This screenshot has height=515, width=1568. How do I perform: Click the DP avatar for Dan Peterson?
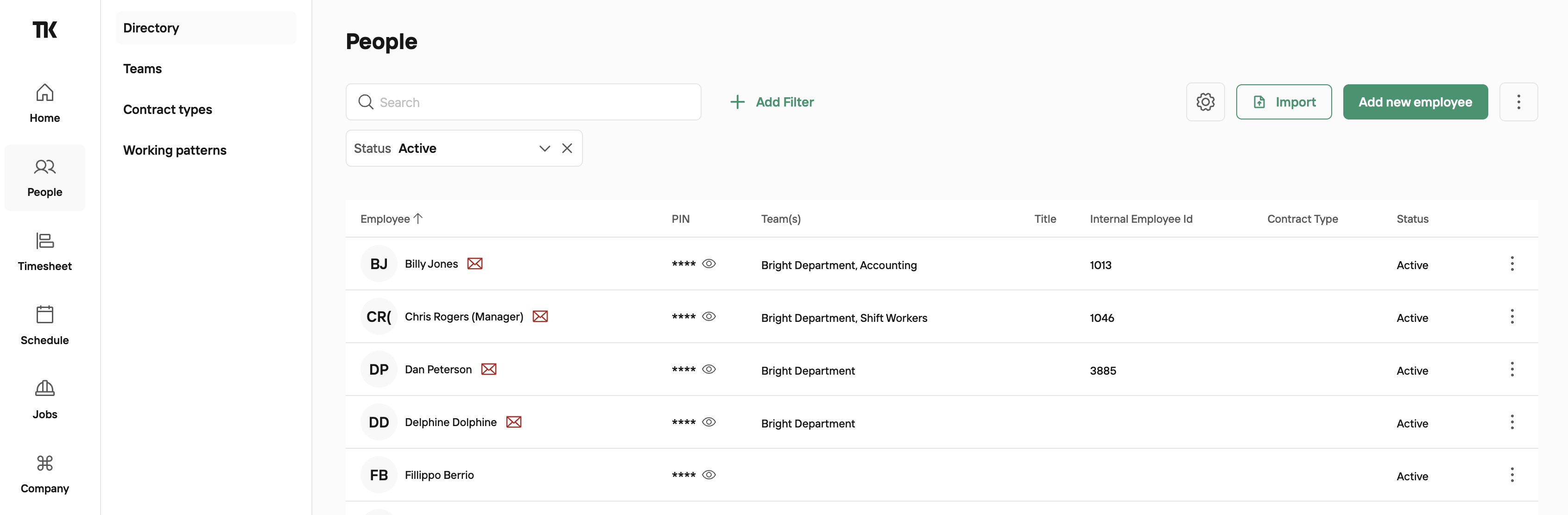(379, 370)
